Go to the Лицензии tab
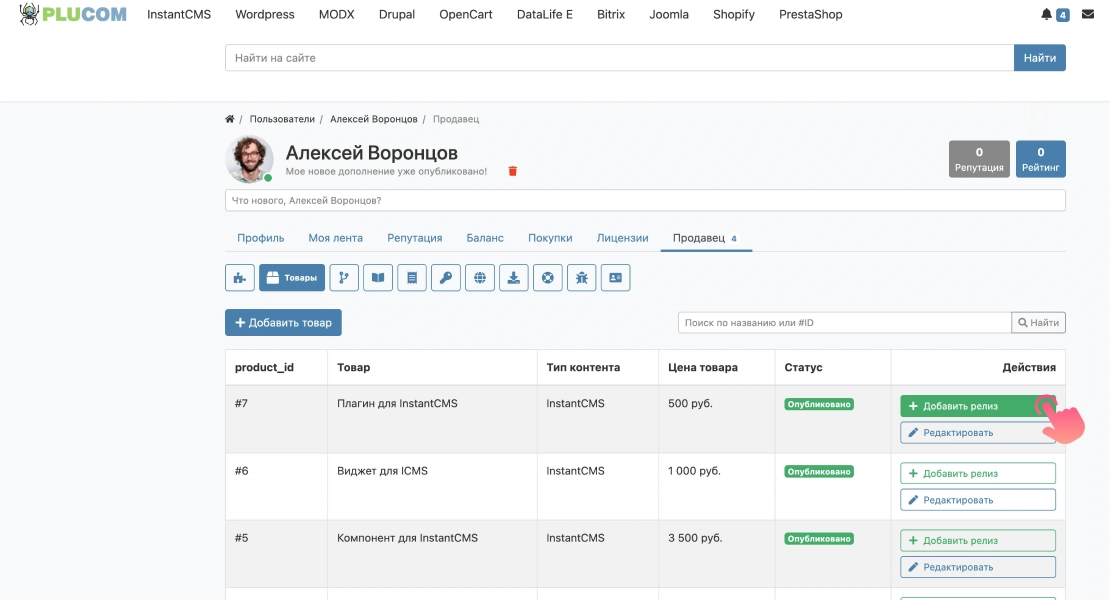This screenshot has width=1110, height=600. [622, 238]
